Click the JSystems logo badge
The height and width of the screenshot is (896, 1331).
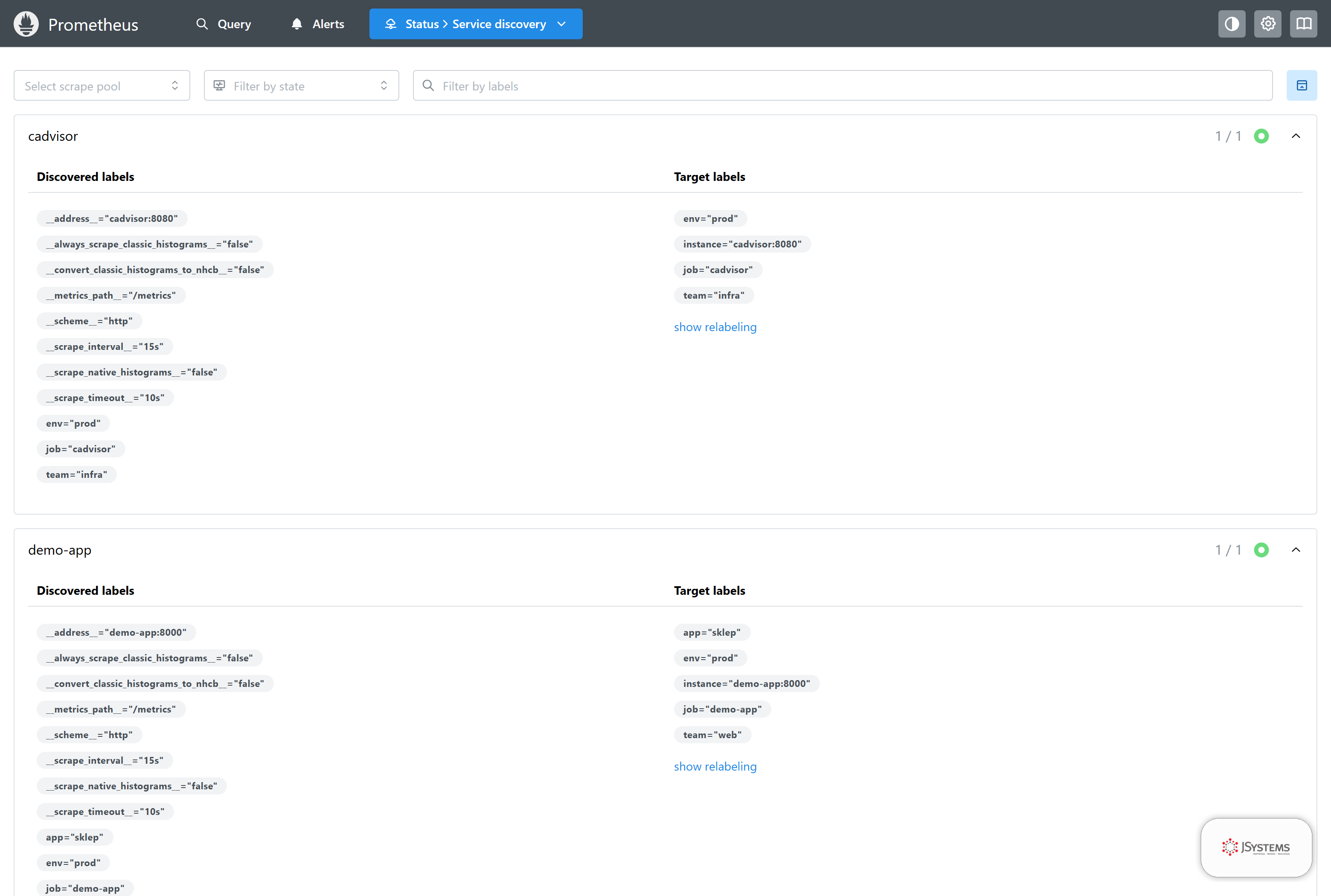point(1256,847)
